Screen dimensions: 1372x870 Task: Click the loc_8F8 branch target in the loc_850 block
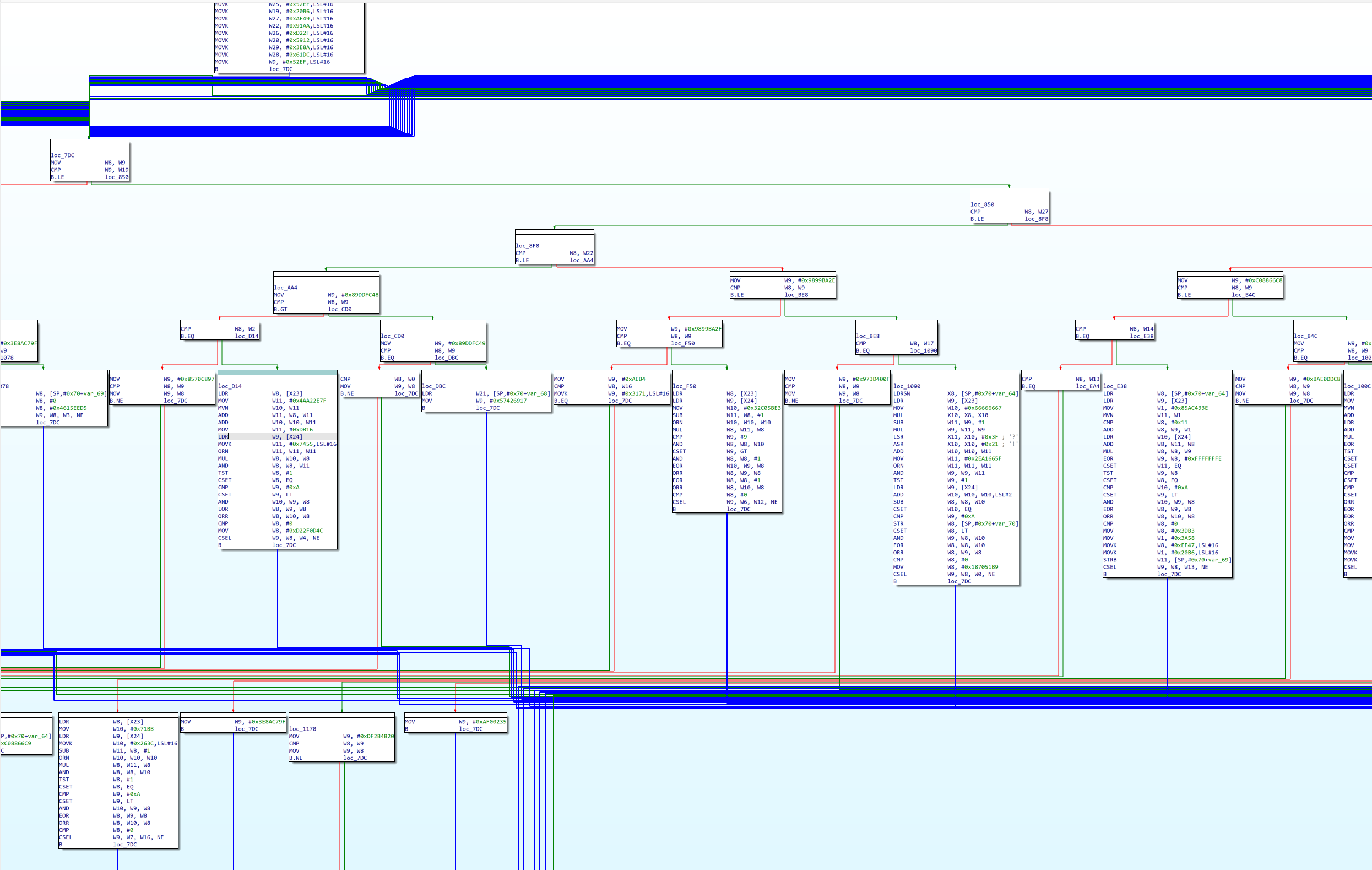[1036, 219]
